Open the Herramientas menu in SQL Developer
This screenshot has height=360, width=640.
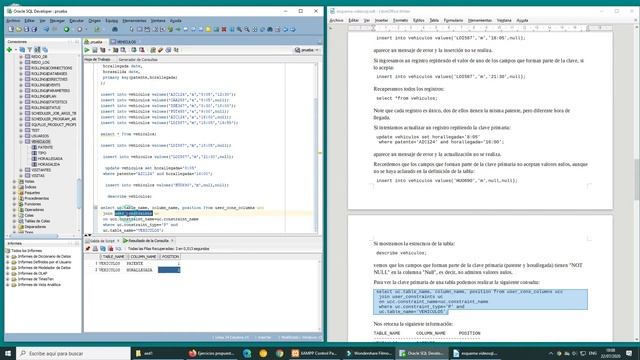tap(134, 20)
